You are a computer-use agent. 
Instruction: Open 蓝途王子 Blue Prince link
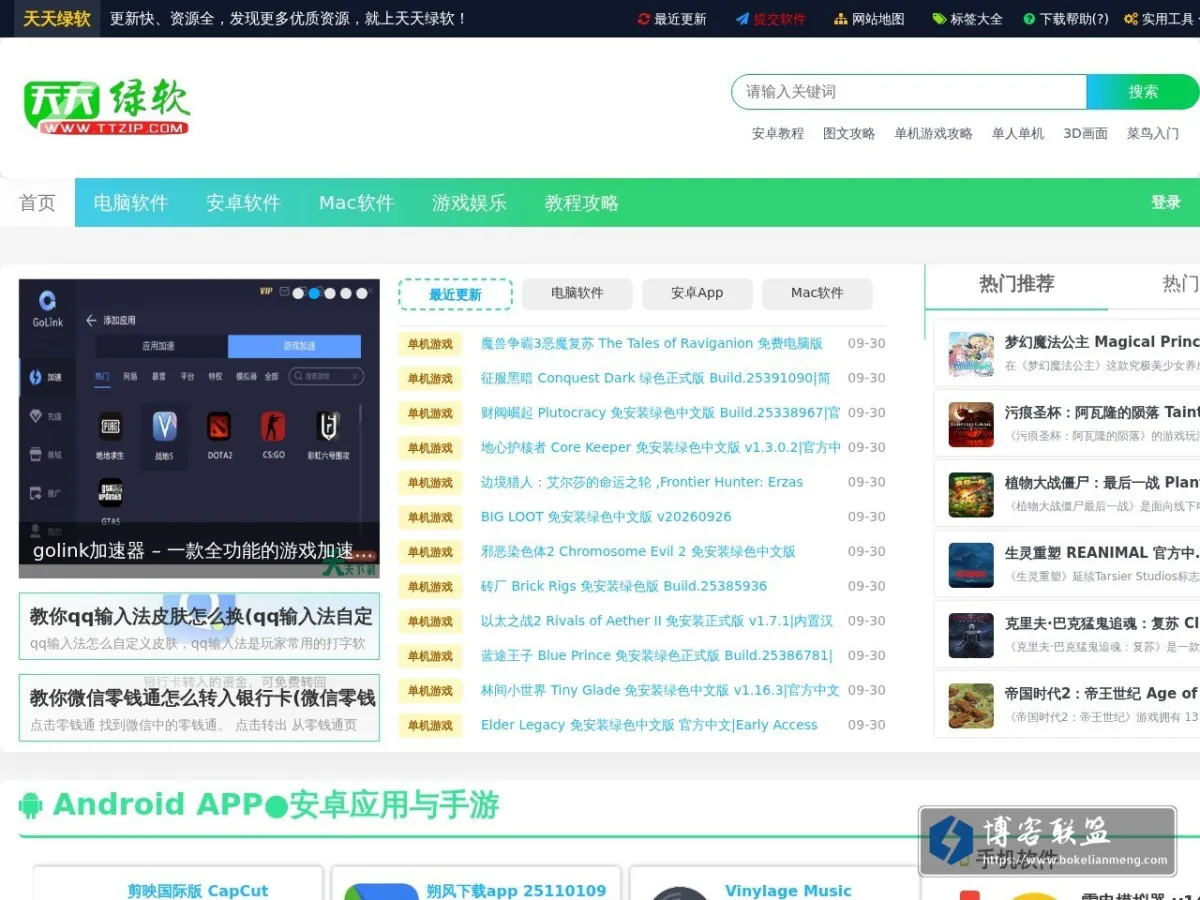tap(657, 656)
